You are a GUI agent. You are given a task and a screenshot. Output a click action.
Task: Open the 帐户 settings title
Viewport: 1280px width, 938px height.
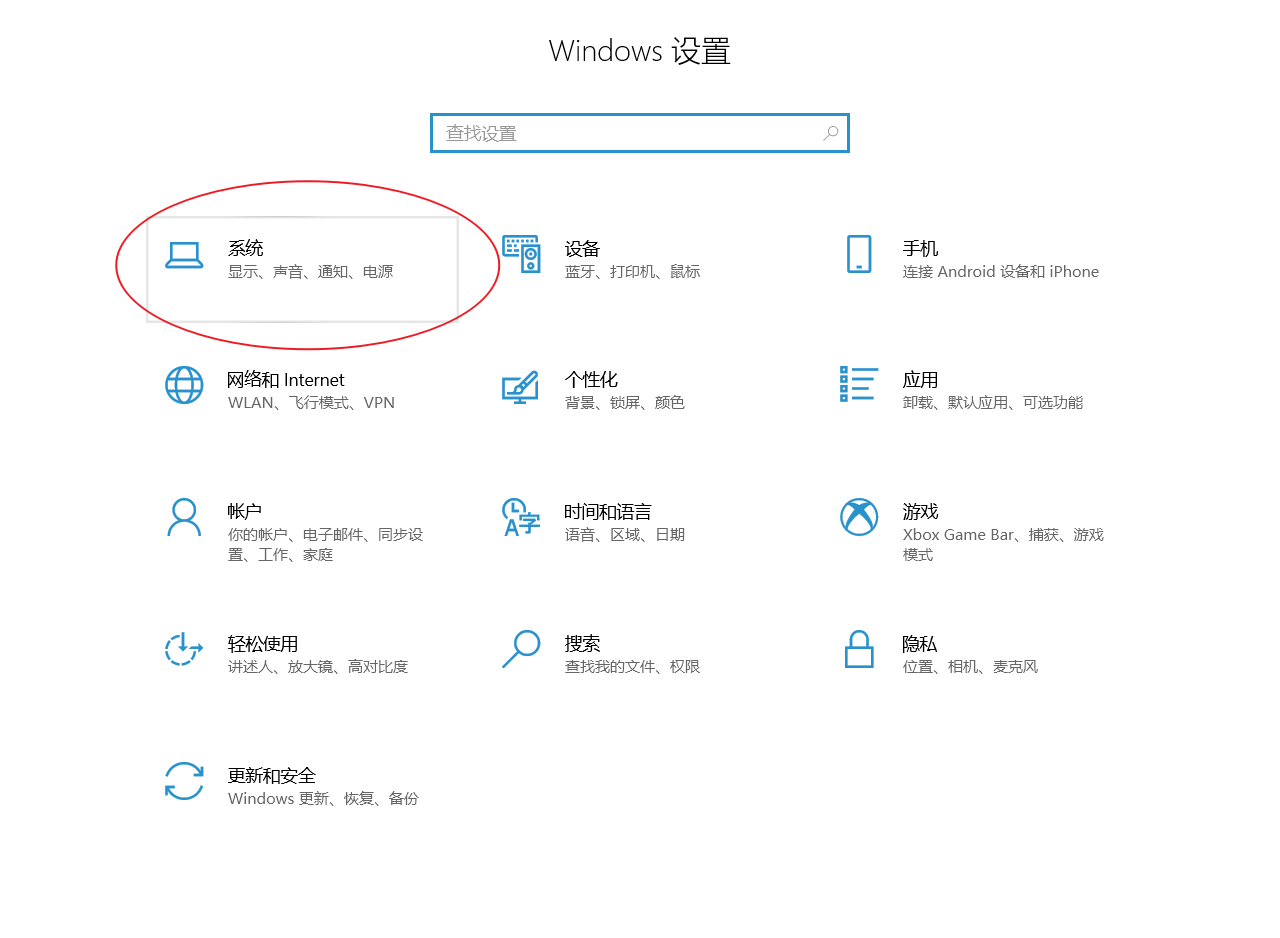[246, 512]
